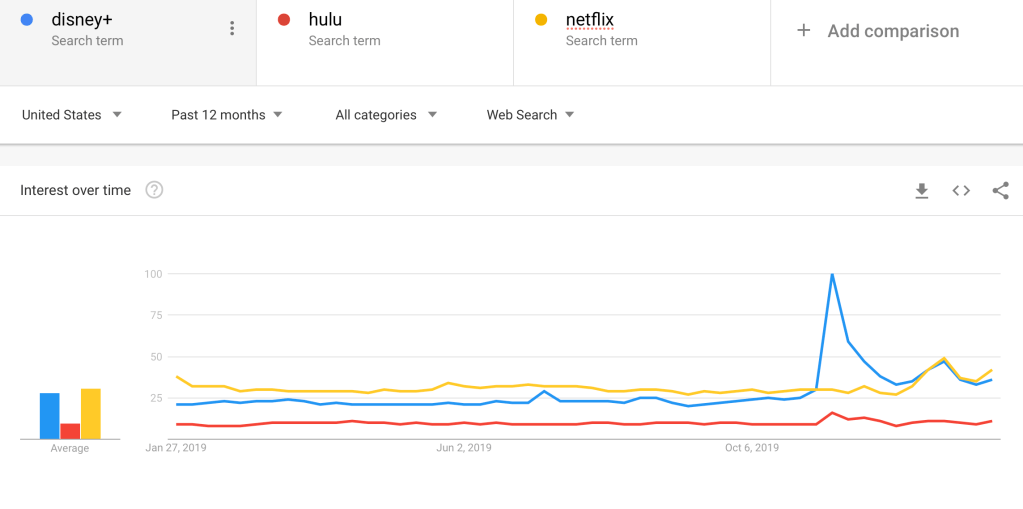Download the Interest over time CSV
This screenshot has width=1023, height=509.
(922, 191)
